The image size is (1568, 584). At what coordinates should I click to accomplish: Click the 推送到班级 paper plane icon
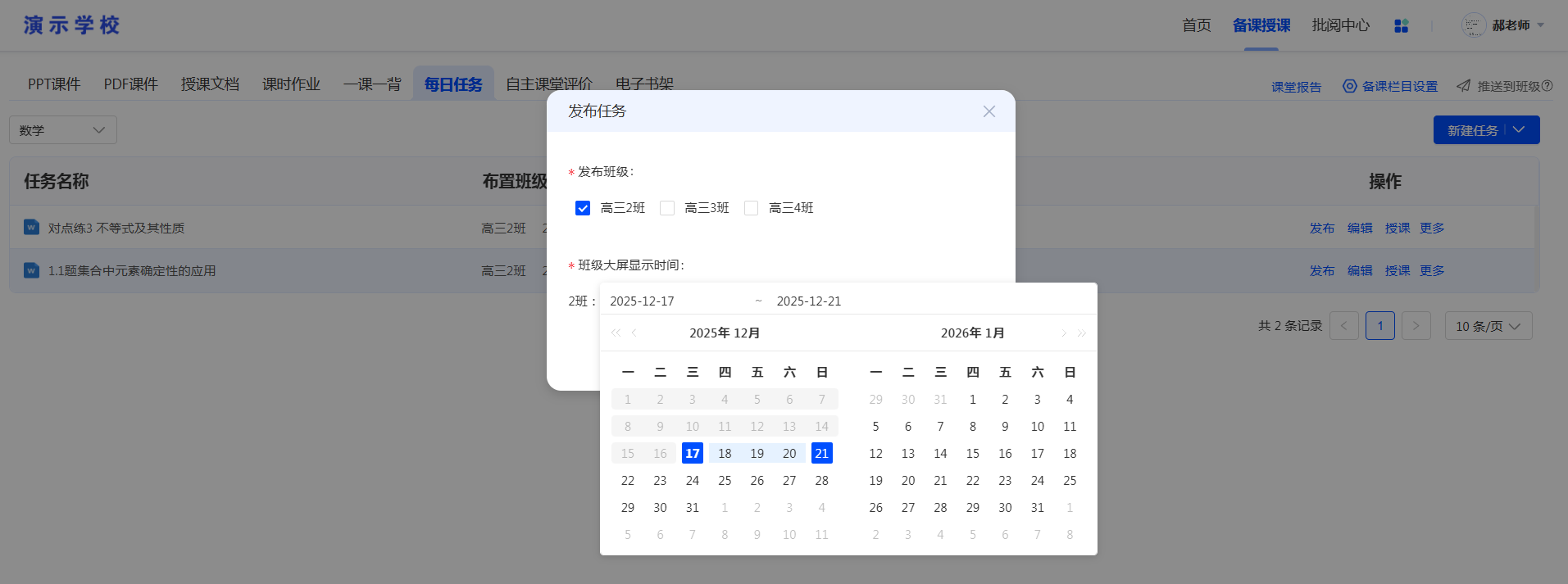(1463, 86)
